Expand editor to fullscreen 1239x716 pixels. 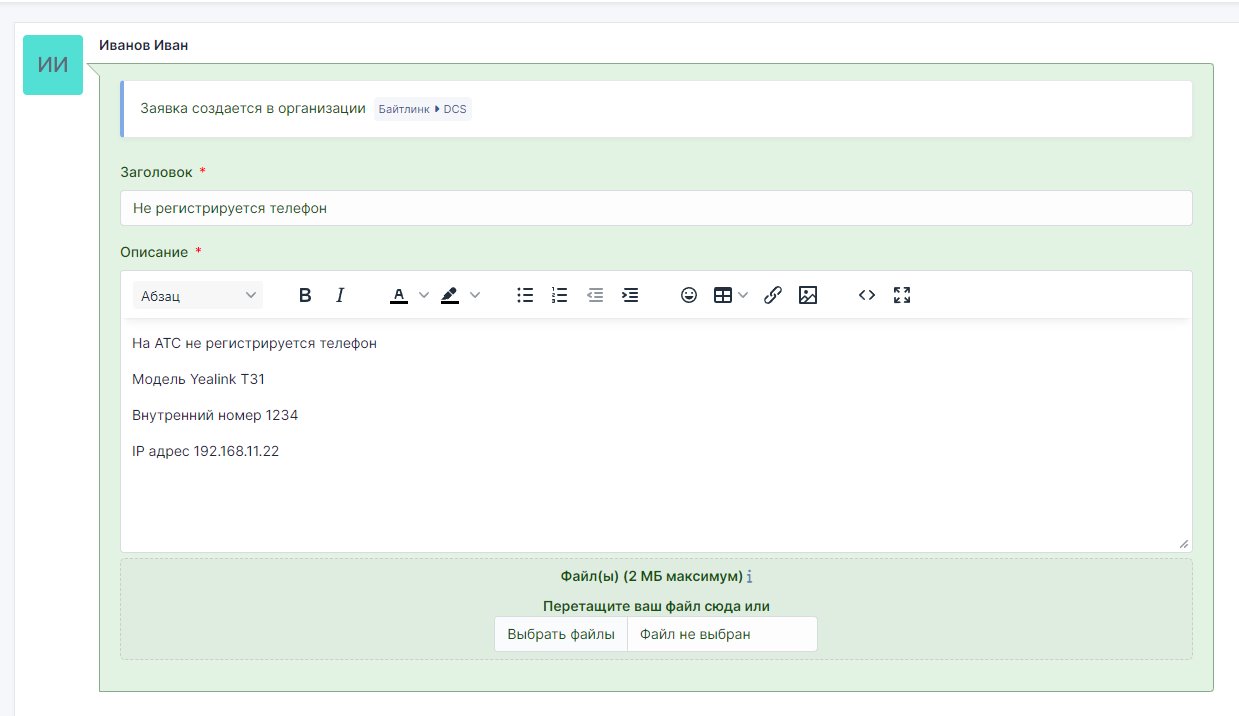[x=902, y=295]
